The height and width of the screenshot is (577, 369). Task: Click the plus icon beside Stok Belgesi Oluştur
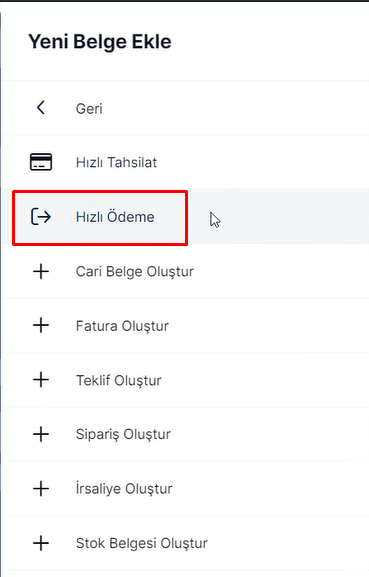(41, 543)
